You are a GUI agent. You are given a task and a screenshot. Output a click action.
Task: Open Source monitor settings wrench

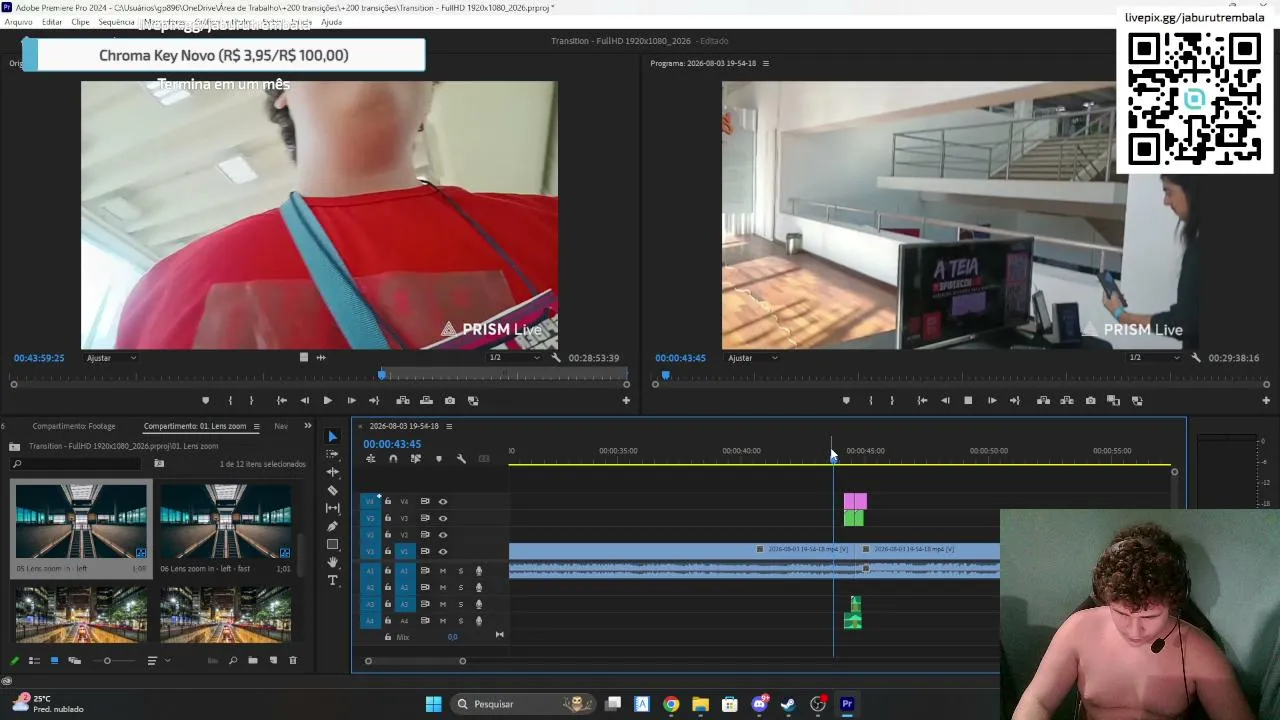[556, 358]
